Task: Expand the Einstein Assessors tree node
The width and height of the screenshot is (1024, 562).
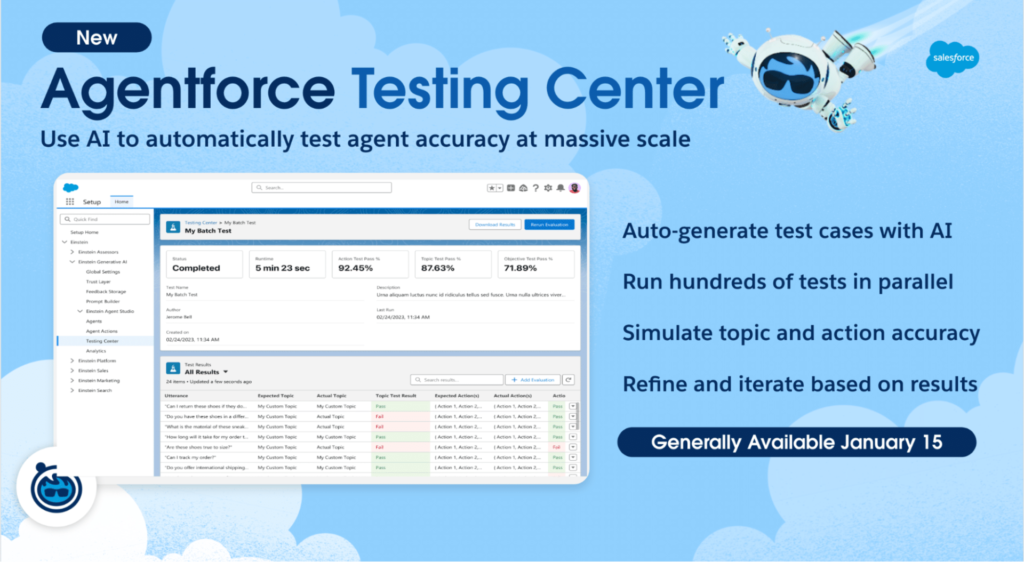Action: click(72, 252)
